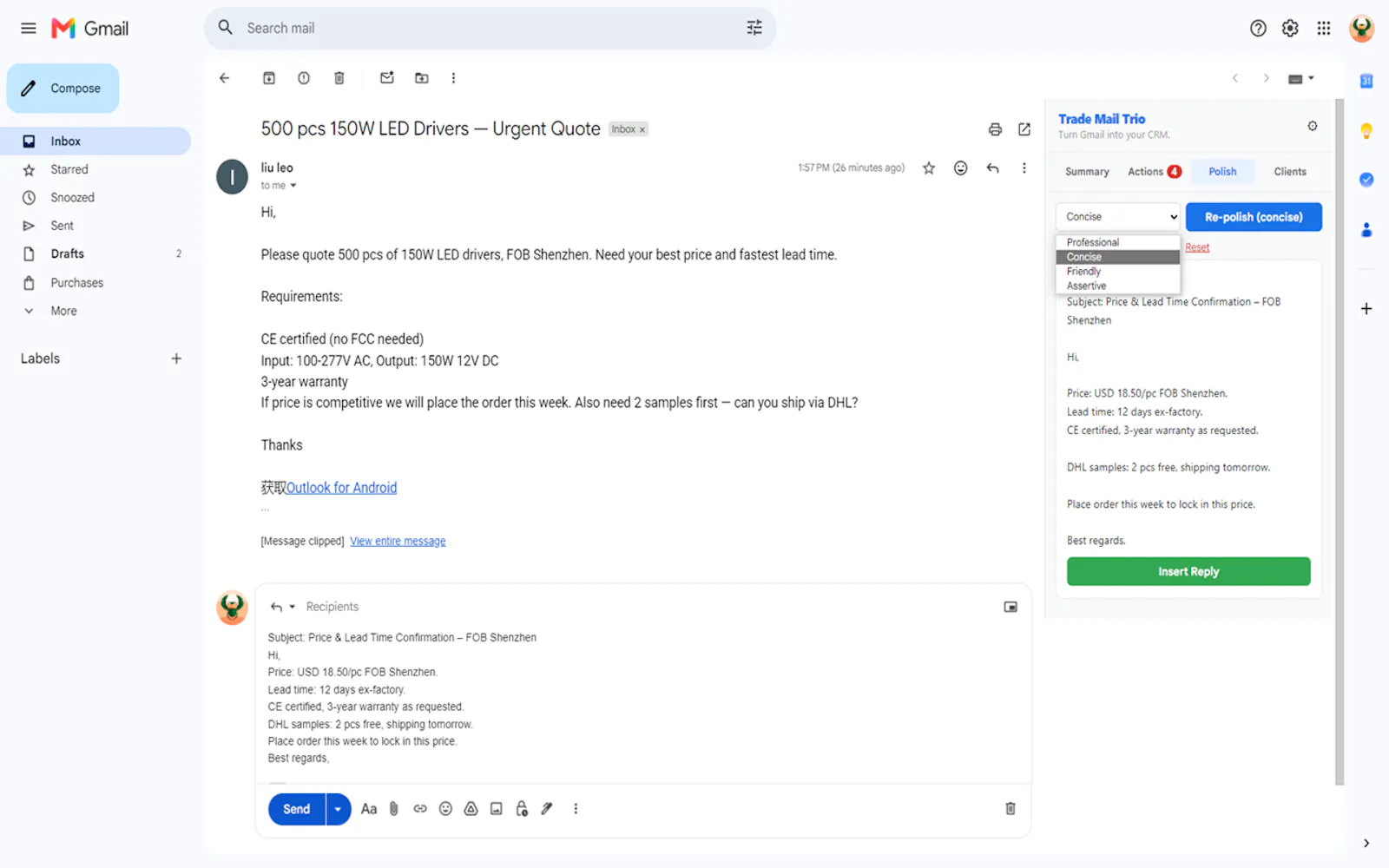Open Google Calendar side panel
This screenshot has width=1389, height=868.
pos(1366,82)
